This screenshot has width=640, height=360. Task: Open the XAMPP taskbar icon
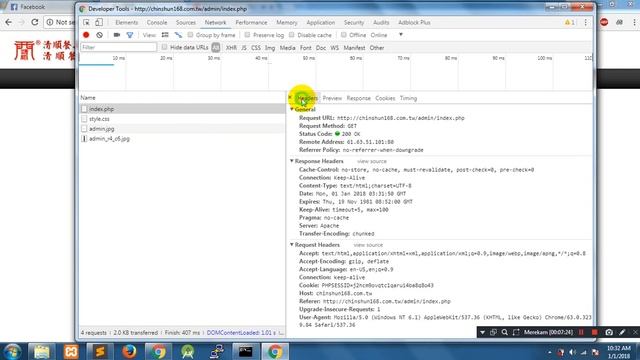[x=71, y=351]
